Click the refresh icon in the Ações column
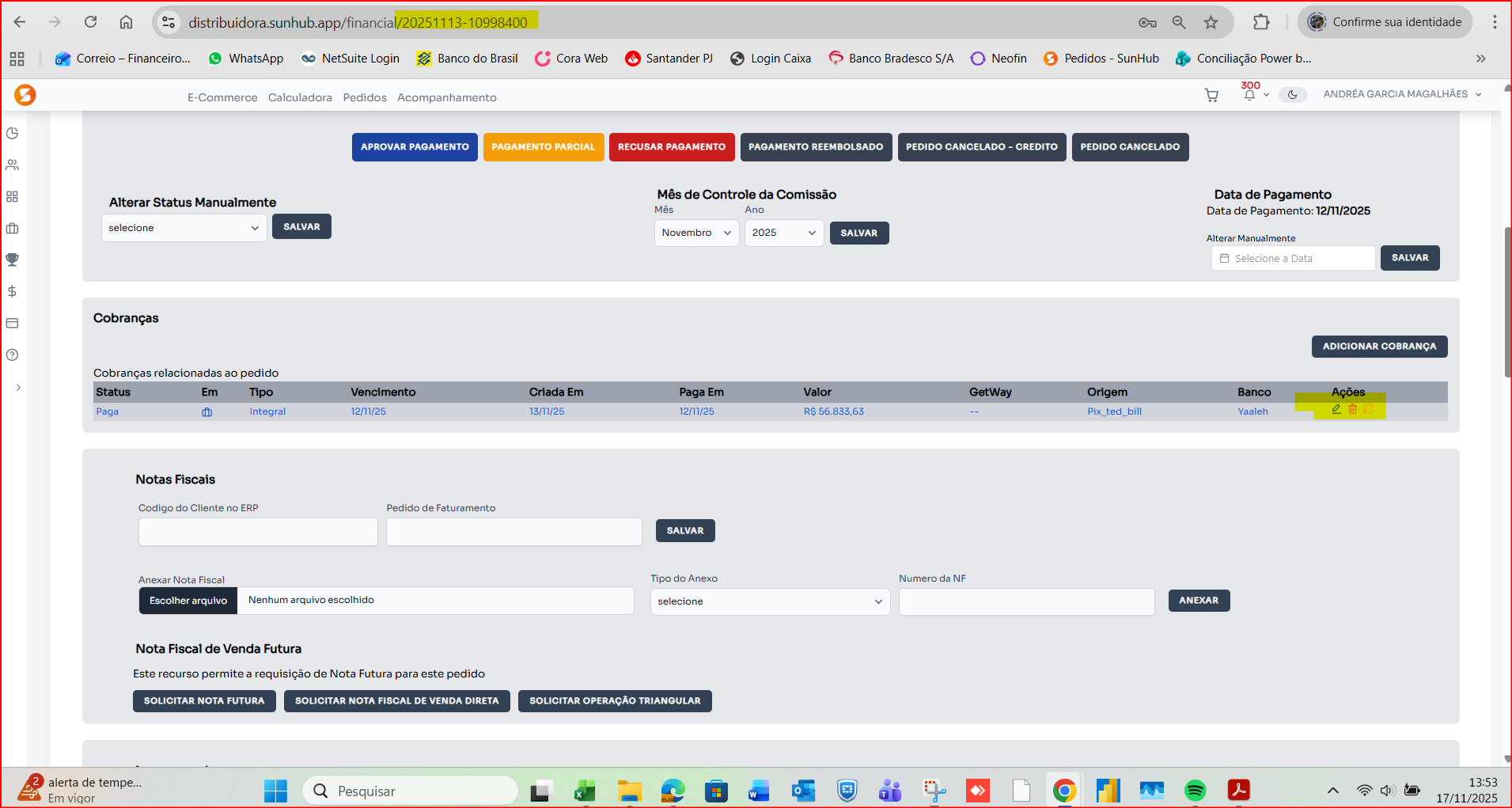The width and height of the screenshot is (1512, 808). 1368,409
